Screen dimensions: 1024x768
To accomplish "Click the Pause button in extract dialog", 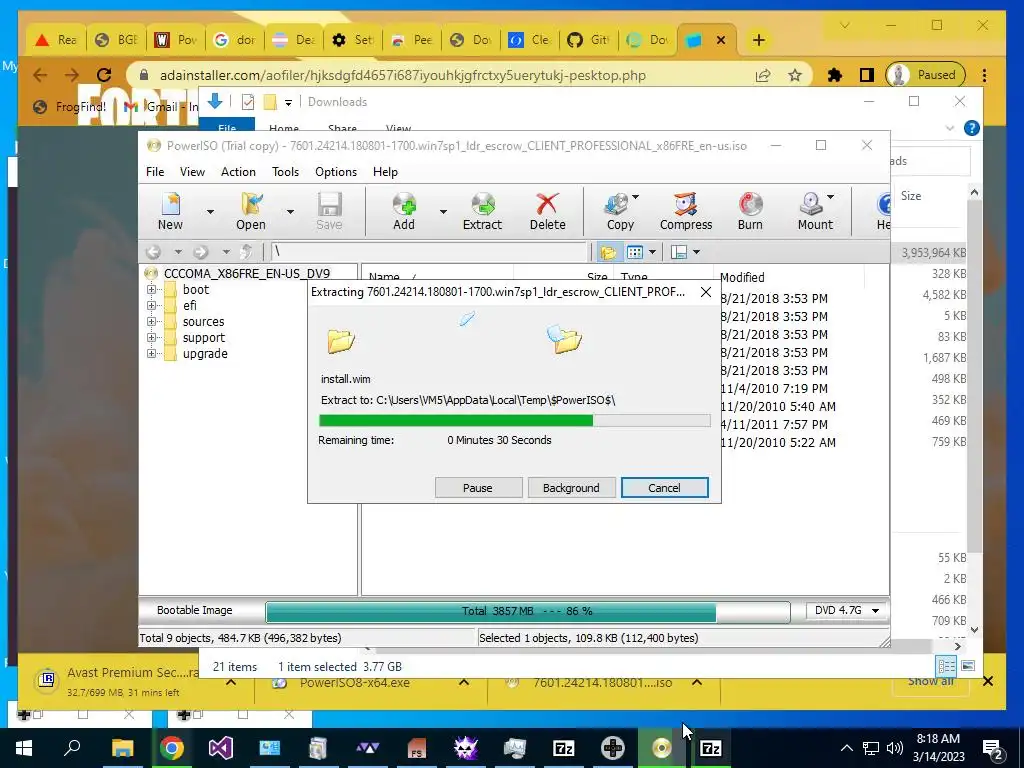I will click(x=478, y=488).
